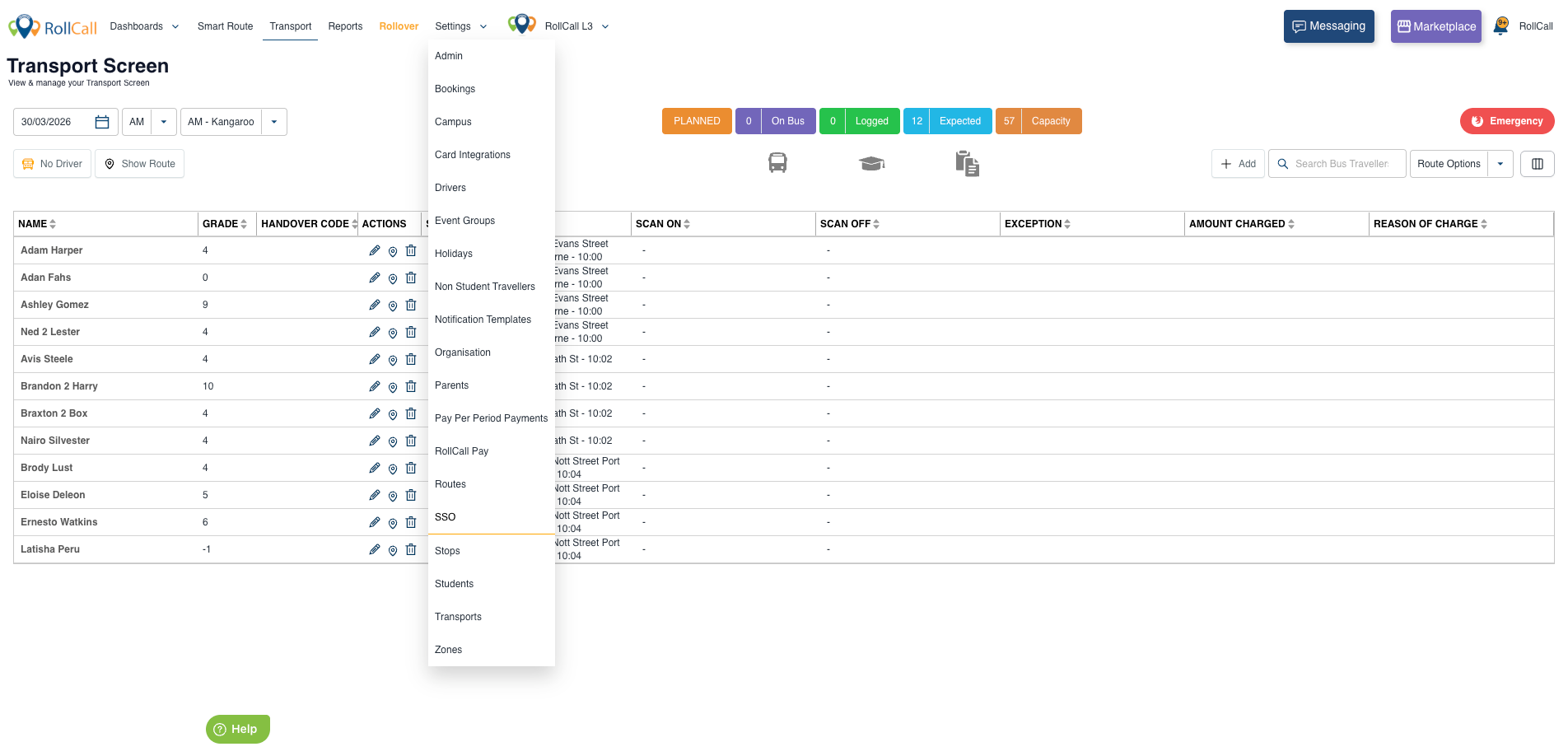1568x756 pixels.
Task: Delete Latisha Peru with trash icon
Action: (x=411, y=549)
